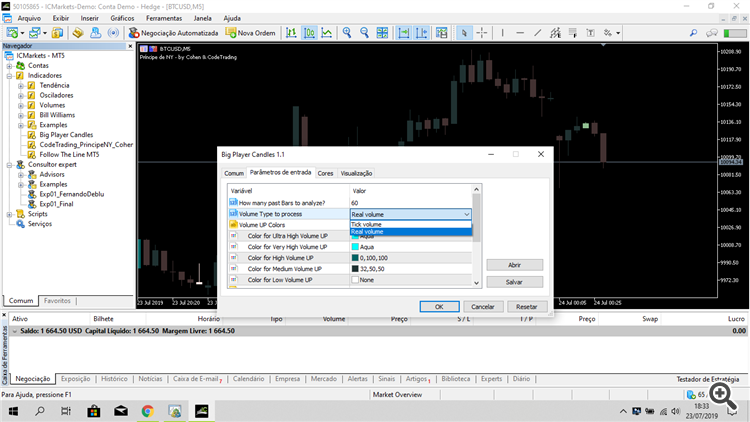Open the Windows Start menu
Image resolution: width=750 pixels, height=422 pixels.
coord(13,411)
